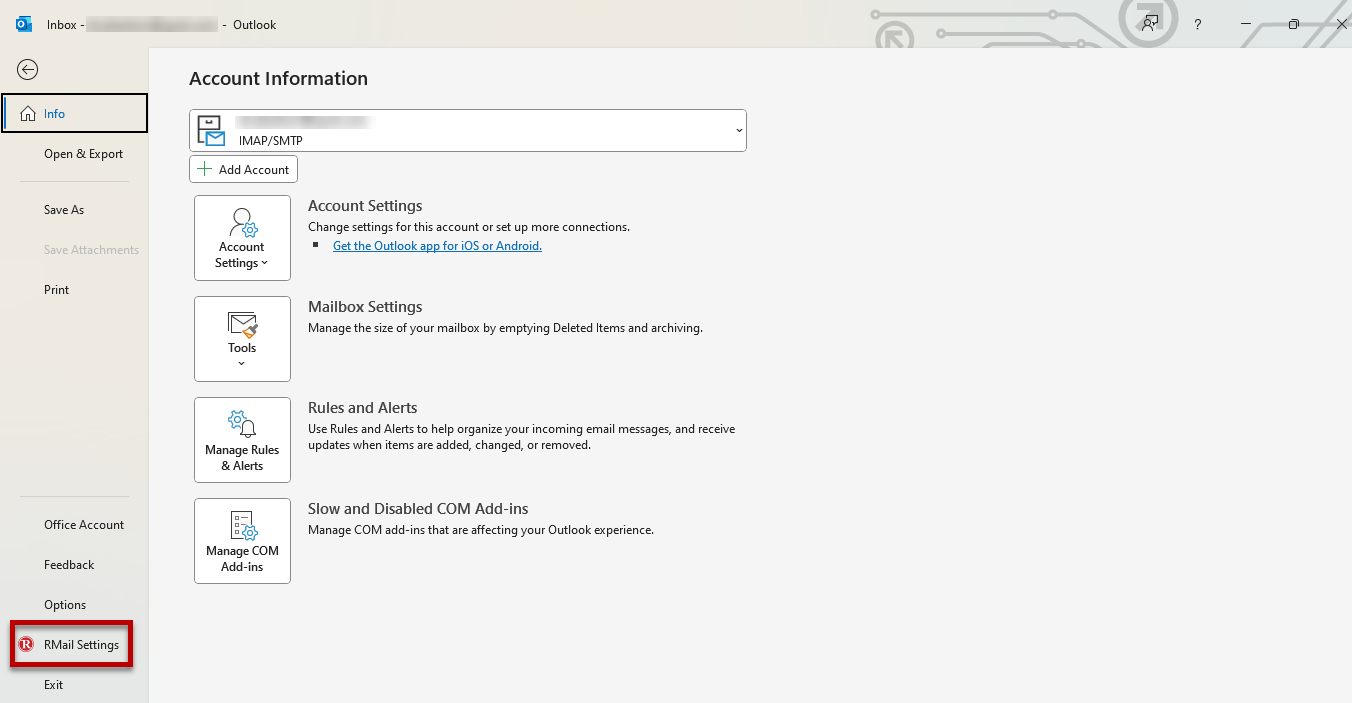Click the Help question mark icon
This screenshot has width=1352, height=703.
(x=1198, y=25)
